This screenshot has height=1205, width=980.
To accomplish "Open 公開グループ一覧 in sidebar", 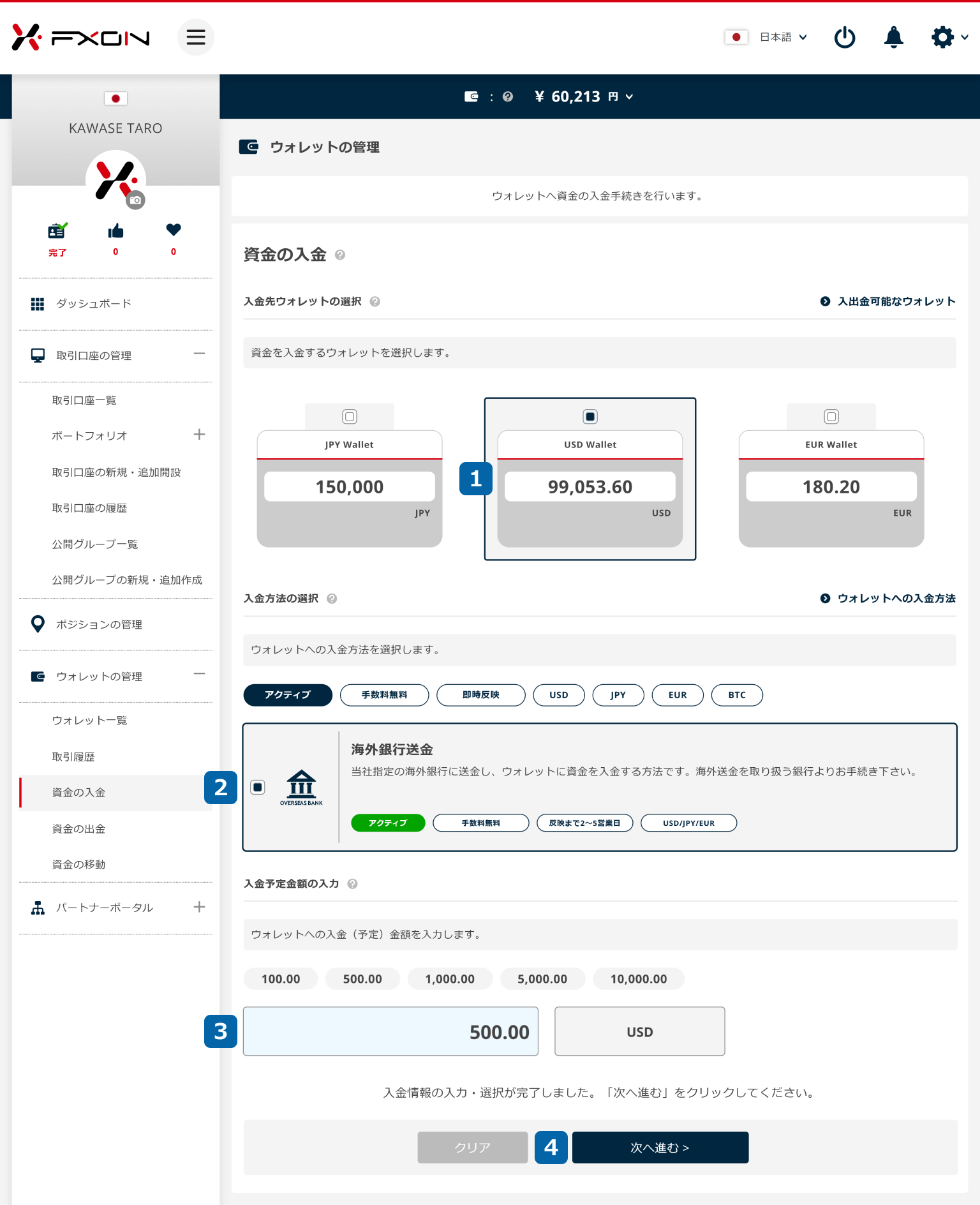I will 94,544.
